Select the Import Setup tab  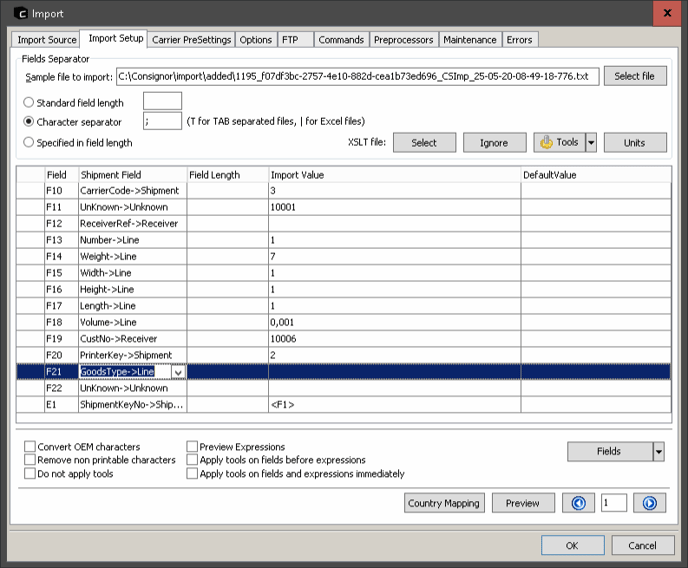[x=116, y=38]
